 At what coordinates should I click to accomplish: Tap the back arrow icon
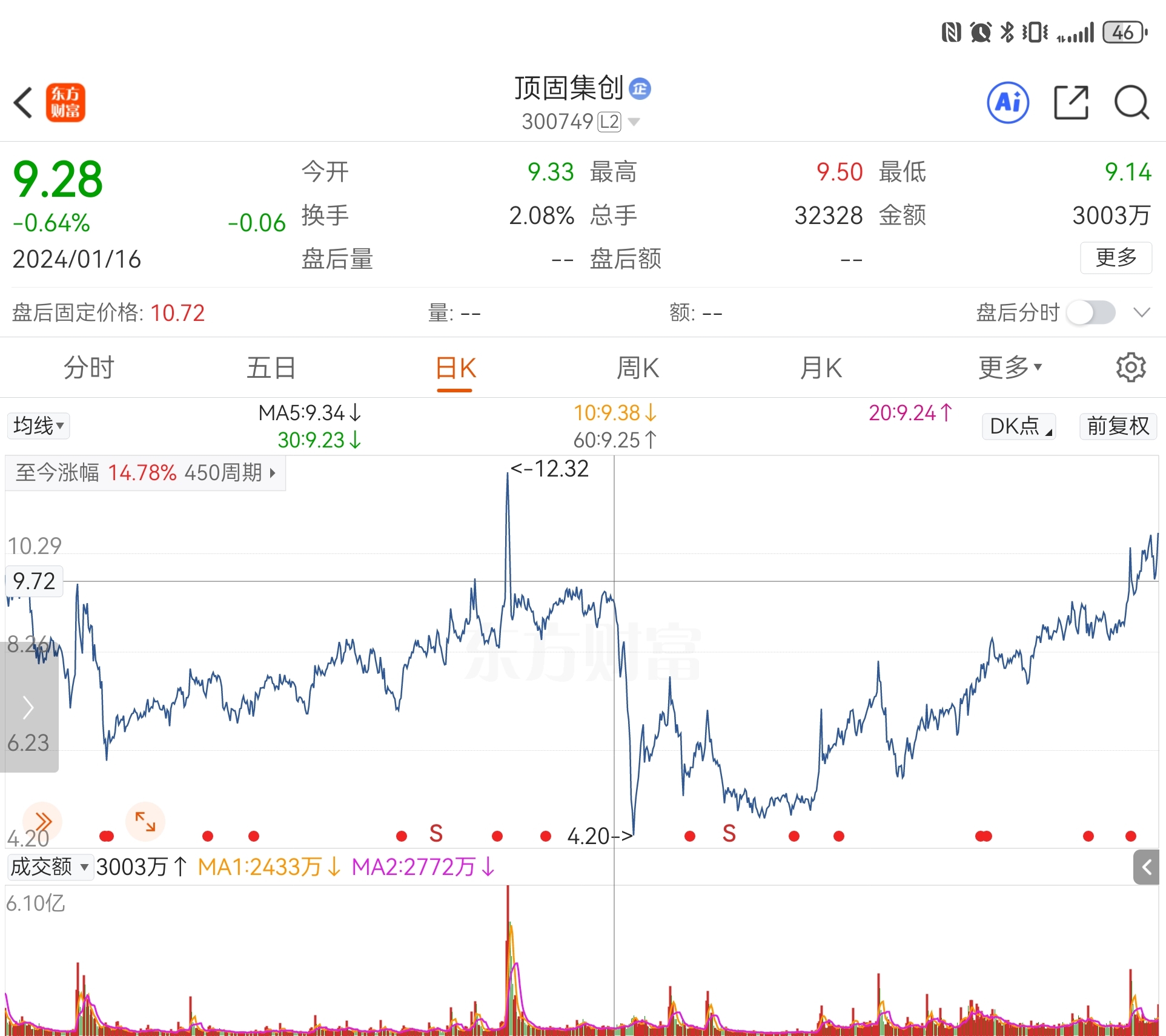click(x=23, y=102)
